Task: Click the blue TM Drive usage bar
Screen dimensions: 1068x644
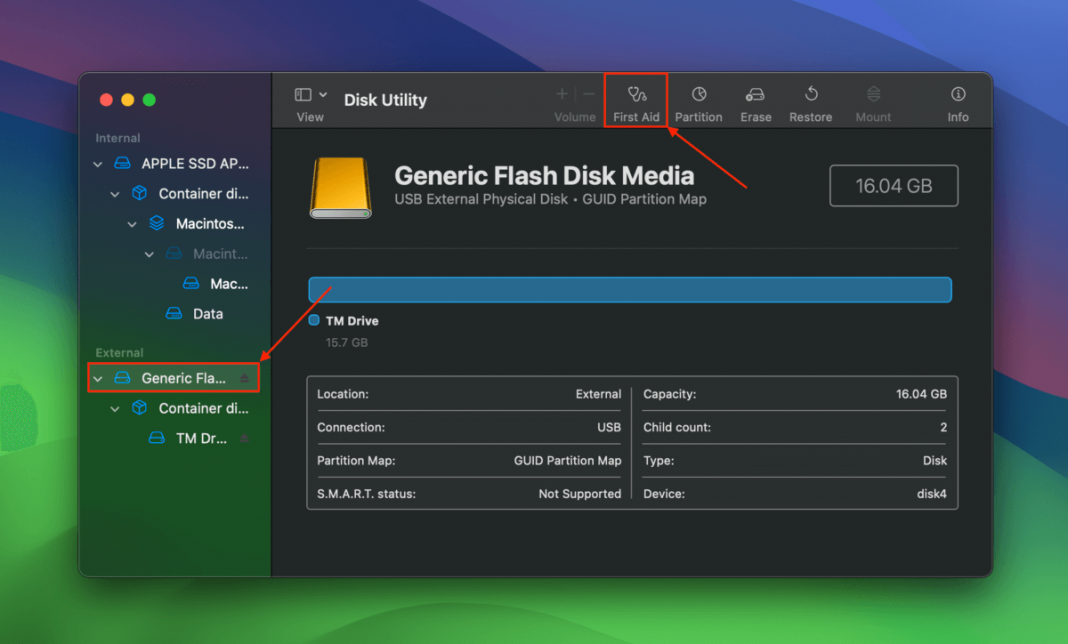Action: point(630,290)
